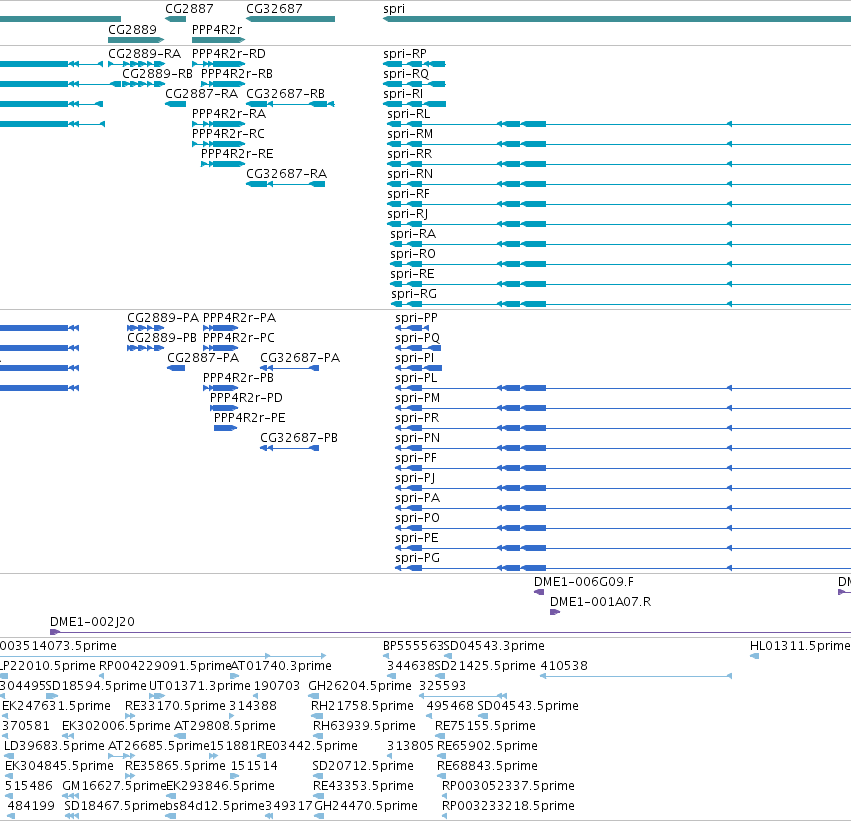Click EST GH24470.5prime
The image size is (851, 821).
point(366,807)
